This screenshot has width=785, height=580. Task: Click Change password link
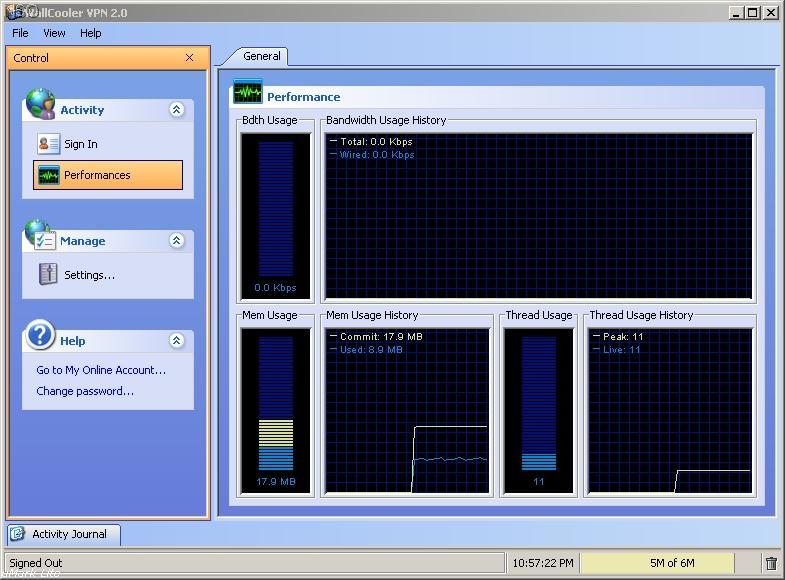pyautogui.click(x=85, y=391)
